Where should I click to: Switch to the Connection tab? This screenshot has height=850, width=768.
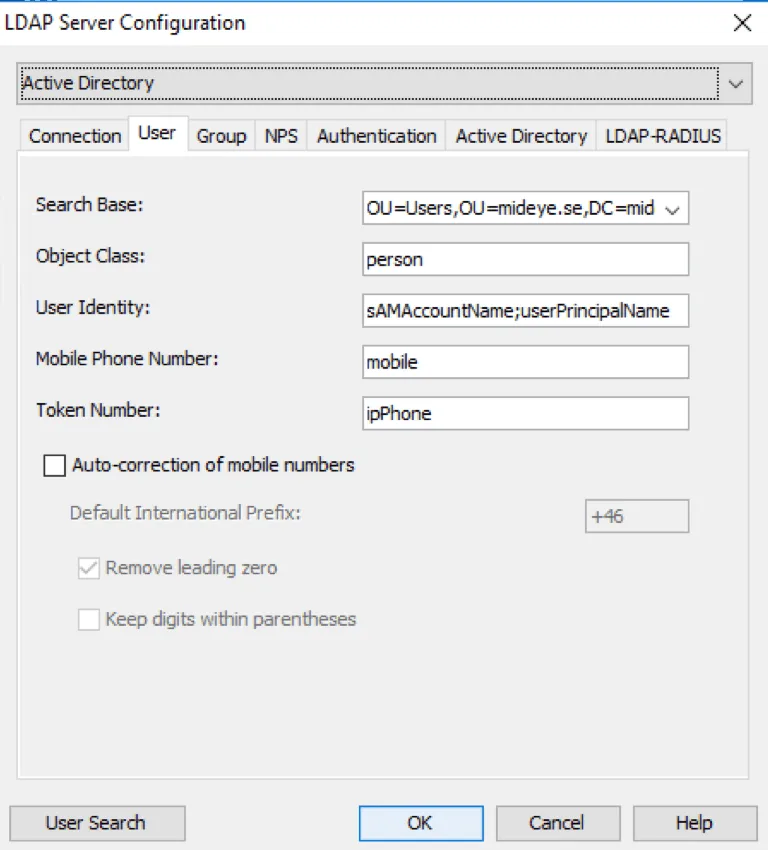tap(74, 136)
